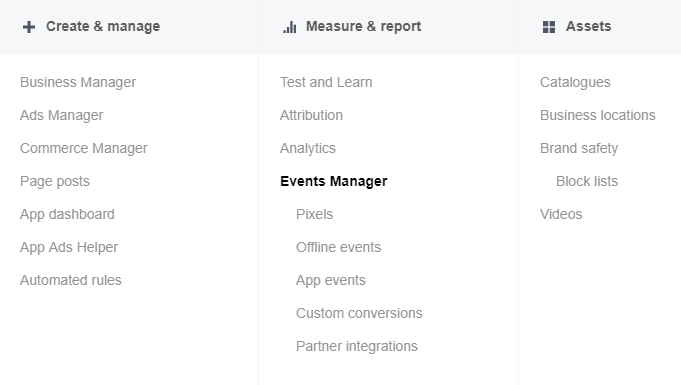This screenshot has width=681, height=385.
Task: Launch App Ads Helper
Action: pos(69,247)
